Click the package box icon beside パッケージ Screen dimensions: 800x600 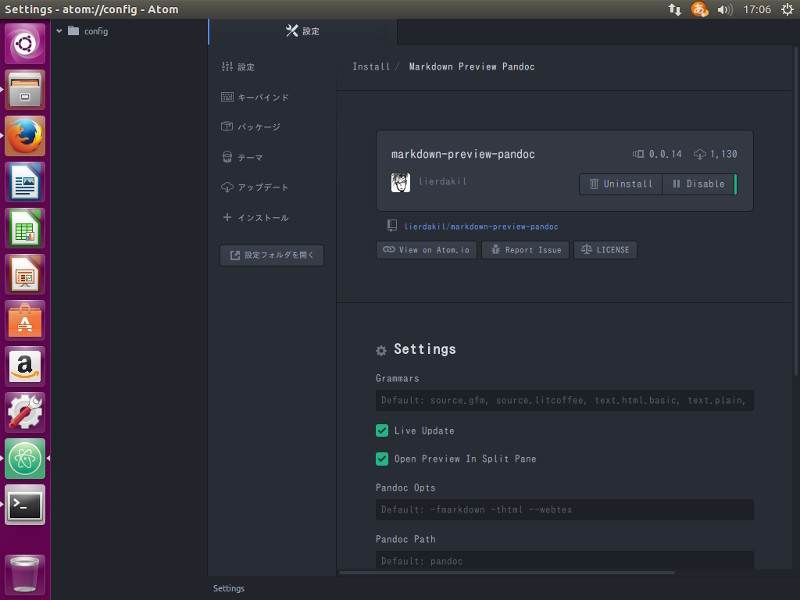point(227,127)
